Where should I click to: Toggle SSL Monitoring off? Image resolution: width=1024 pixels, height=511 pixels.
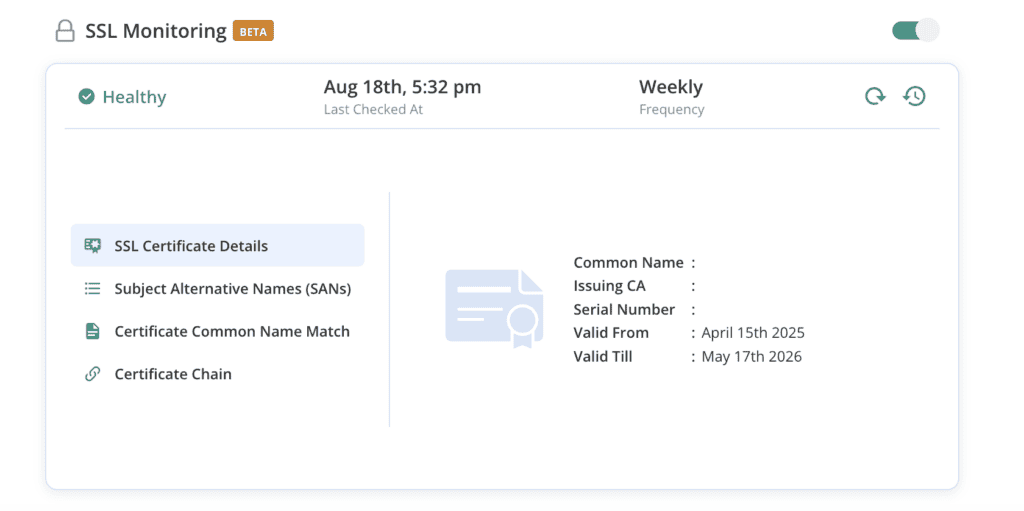[x=916, y=30]
